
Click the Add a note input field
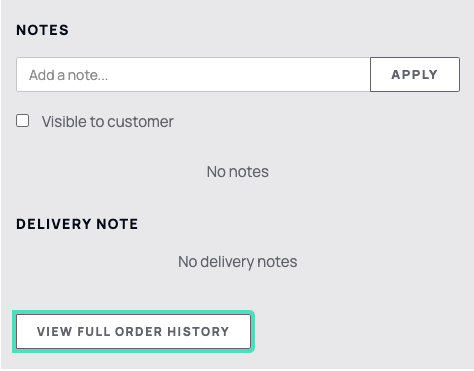click(x=193, y=75)
